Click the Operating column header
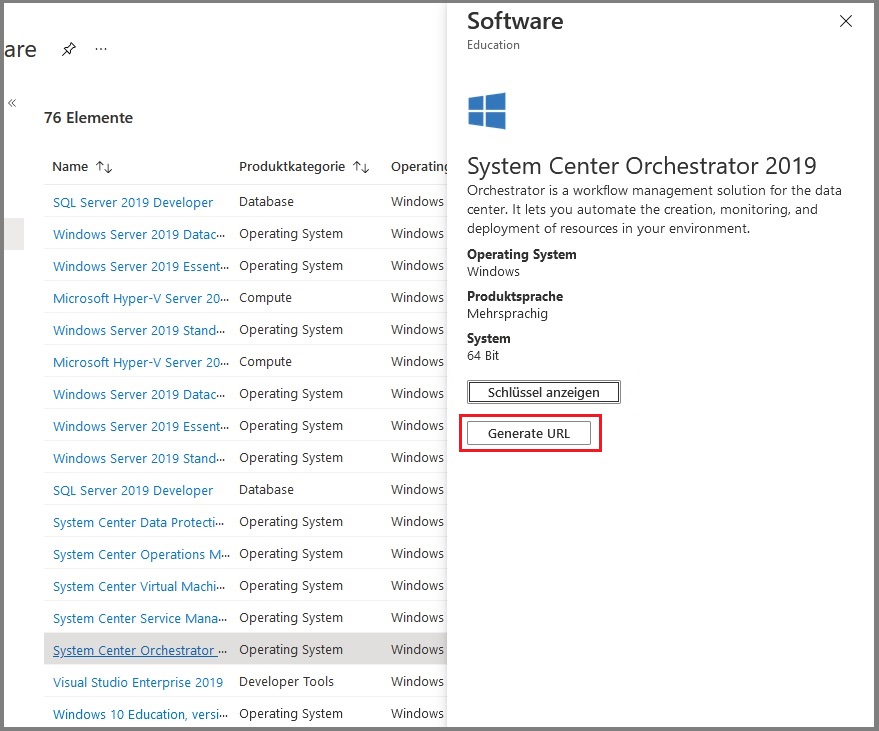The width and height of the screenshot is (879, 731). coord(418,167)
